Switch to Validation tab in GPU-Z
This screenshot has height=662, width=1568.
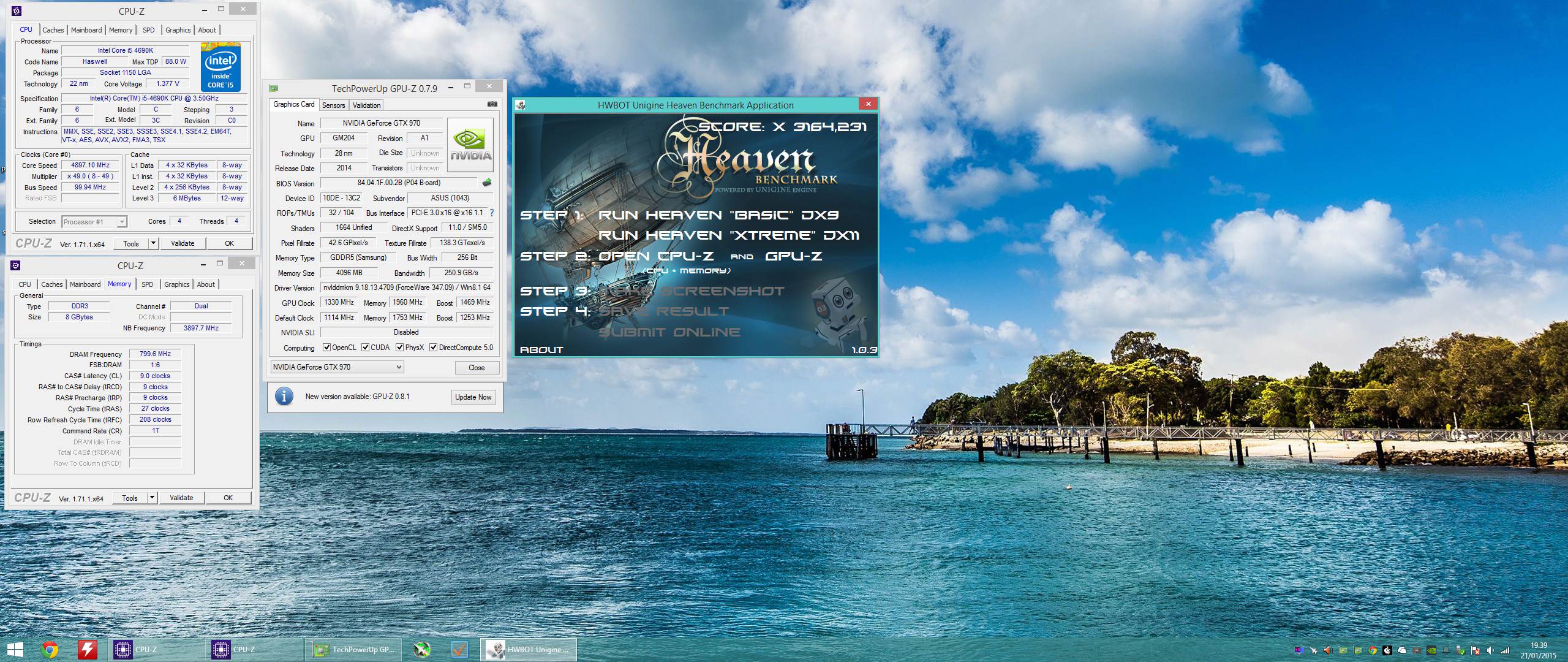coord(366,105)
